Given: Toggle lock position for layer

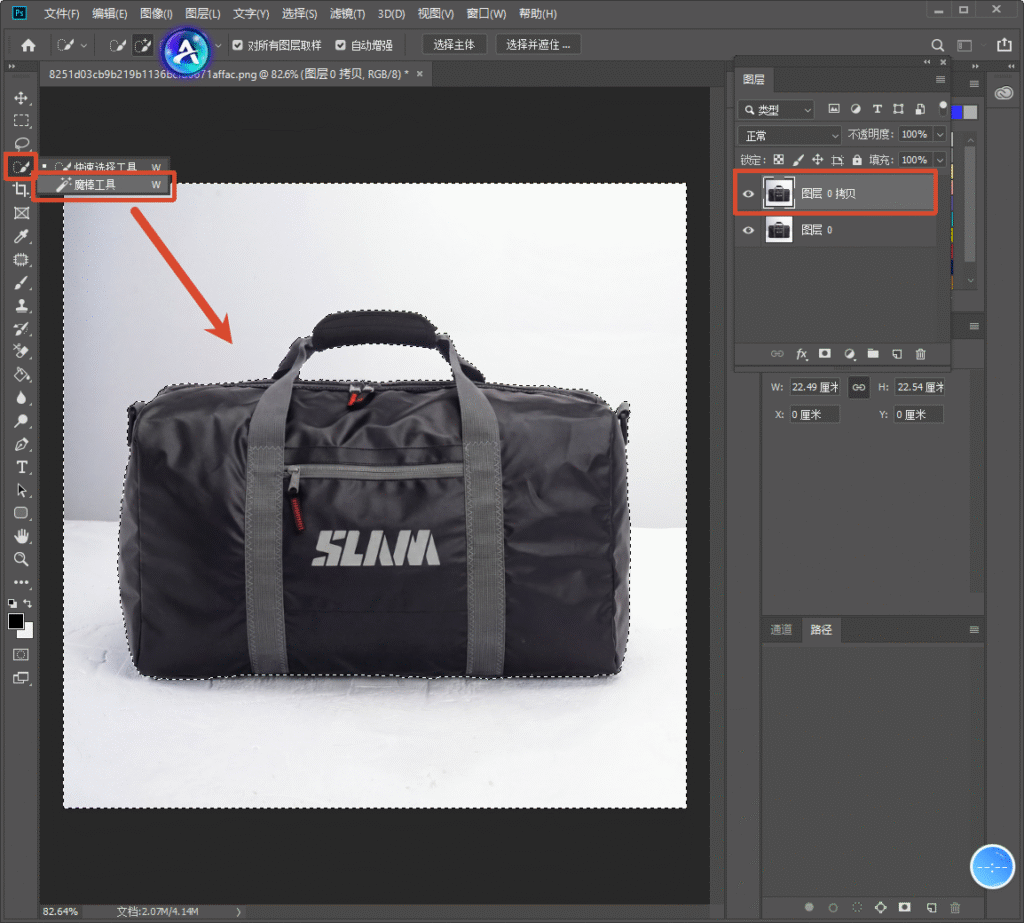Looking at the screenshot, I should click(x=818, y=159).
